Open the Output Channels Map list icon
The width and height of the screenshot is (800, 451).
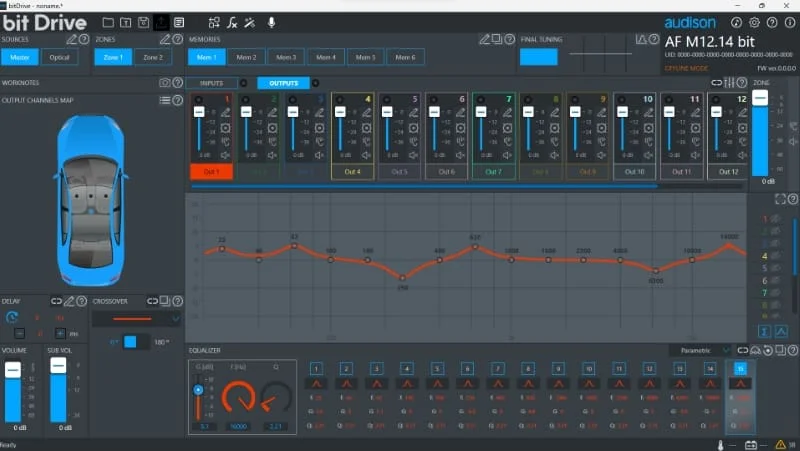[x=165, y=100]
